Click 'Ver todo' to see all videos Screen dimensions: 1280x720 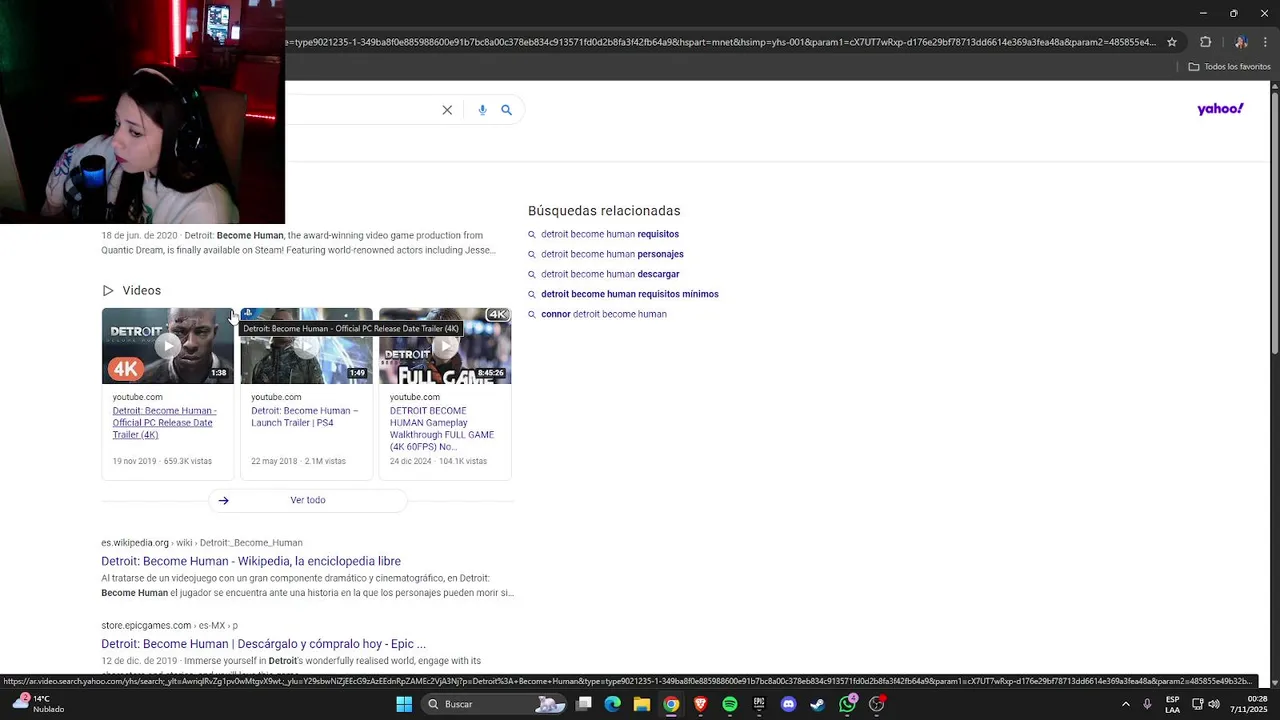point(308,500)
